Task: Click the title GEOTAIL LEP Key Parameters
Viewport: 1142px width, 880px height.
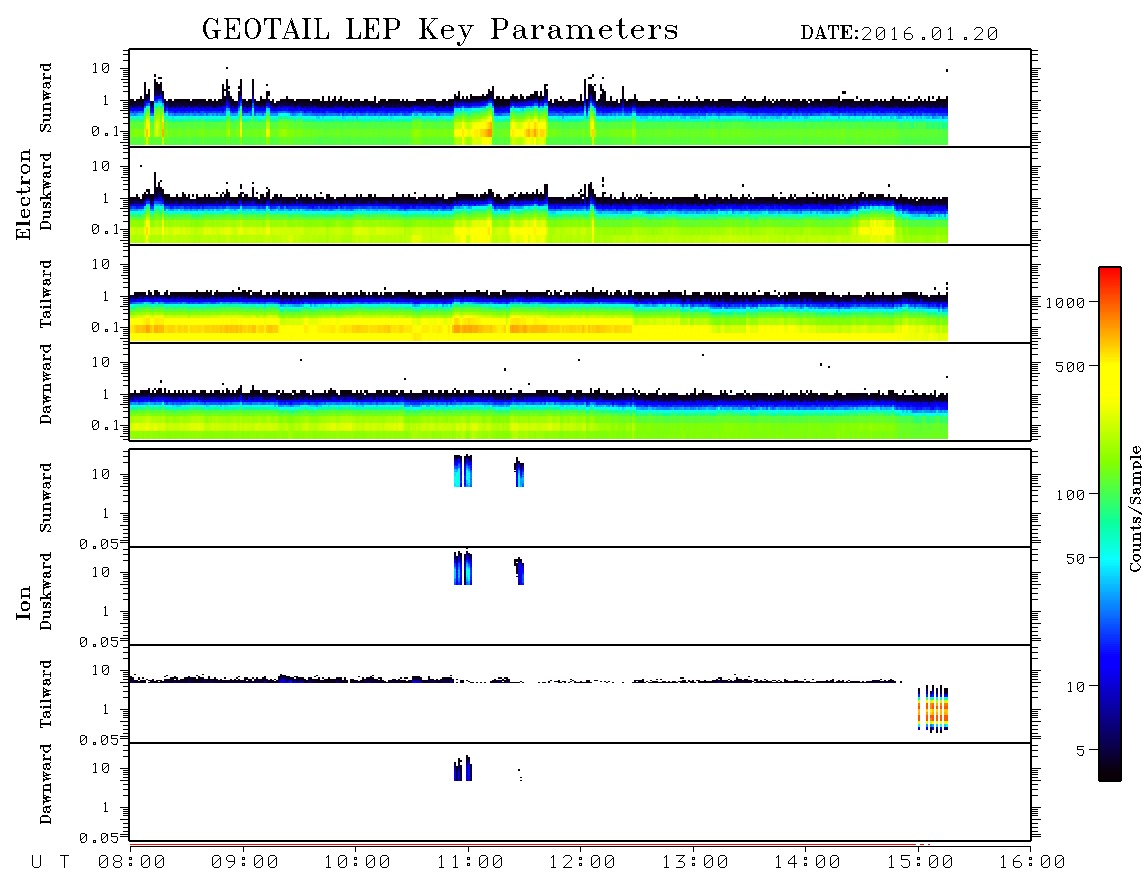Action: pos(440,30)
